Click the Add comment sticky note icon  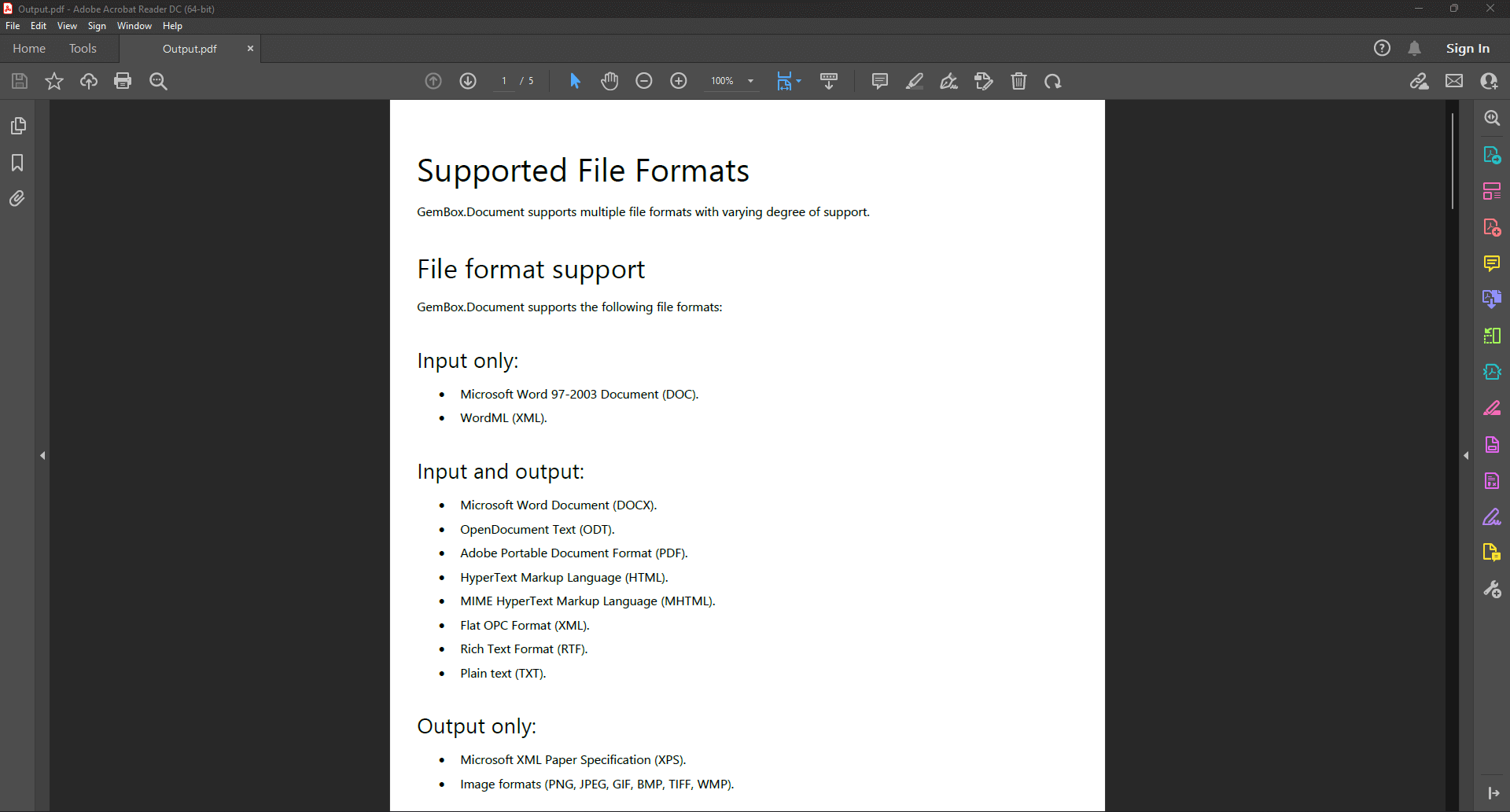pos(879,81)
